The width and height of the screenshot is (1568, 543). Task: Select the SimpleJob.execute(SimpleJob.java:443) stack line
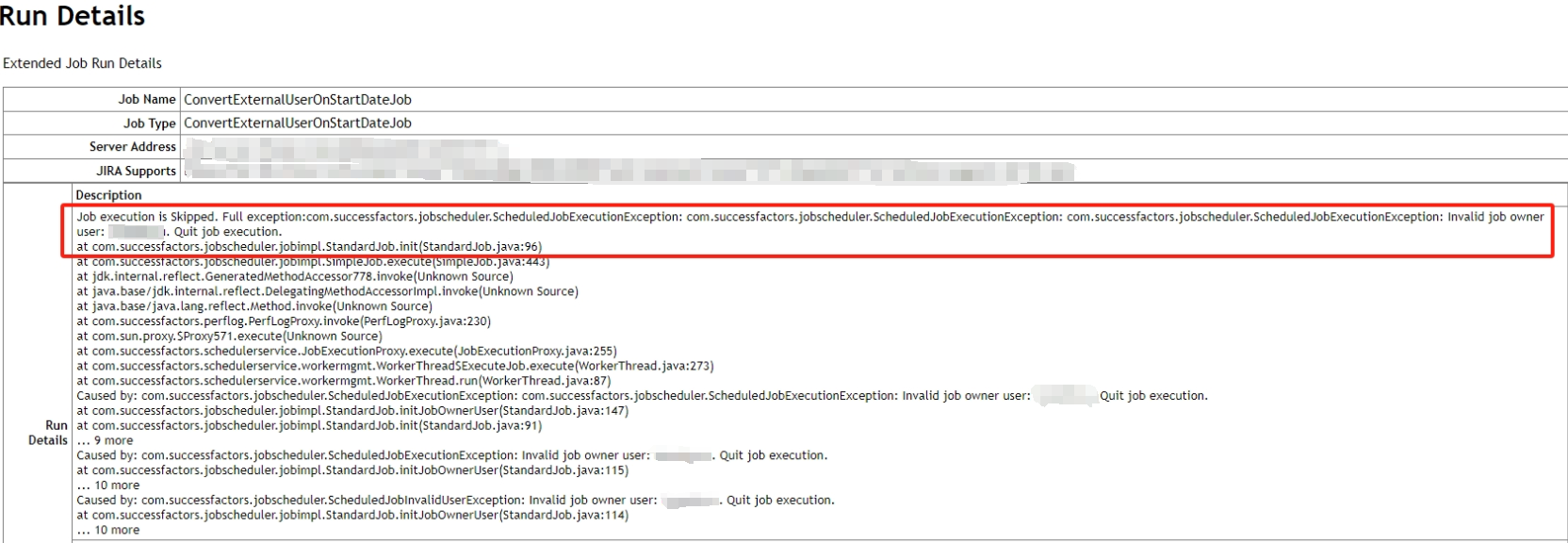click(x=313, y=261)
